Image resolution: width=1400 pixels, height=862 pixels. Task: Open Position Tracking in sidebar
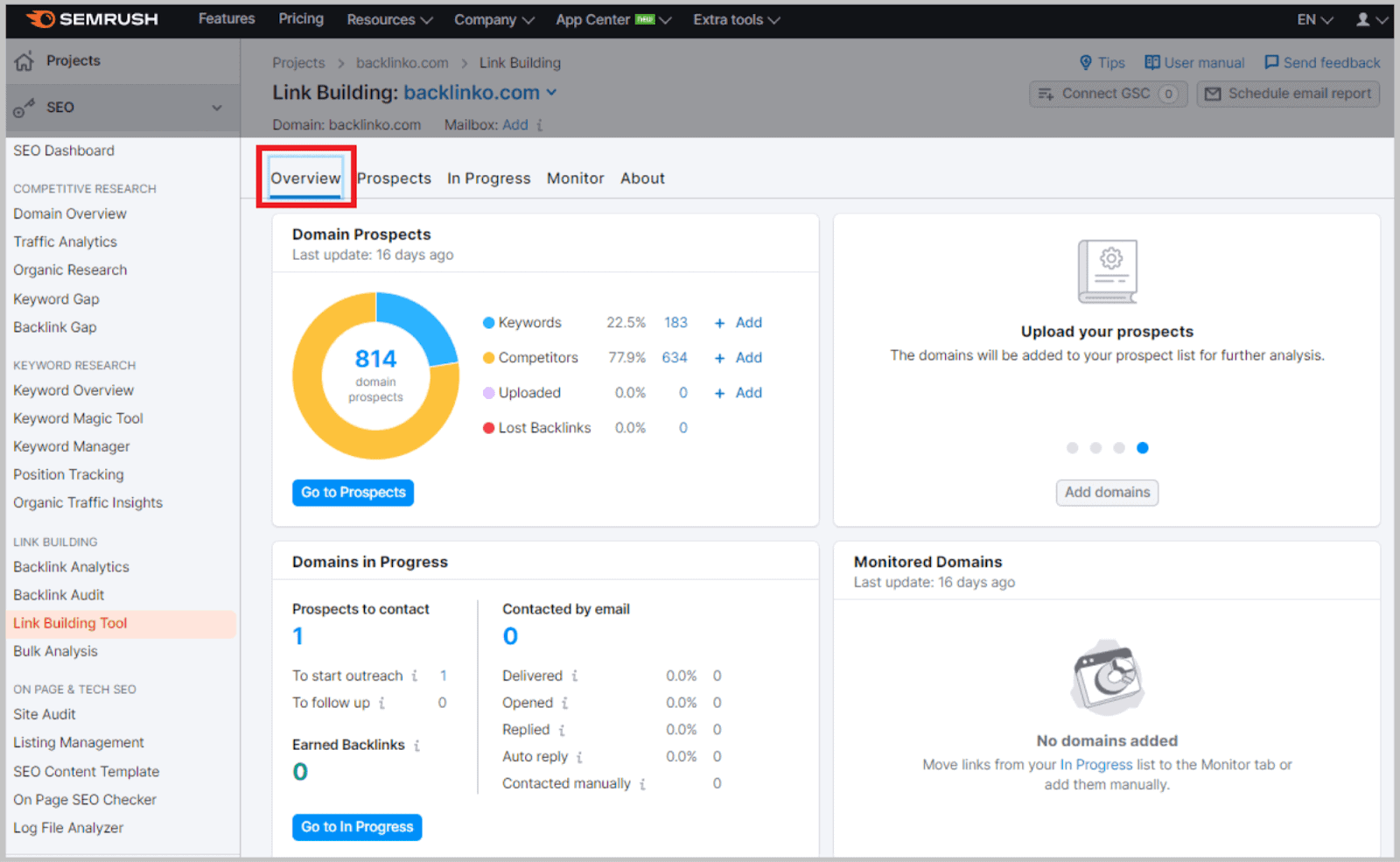68,474
